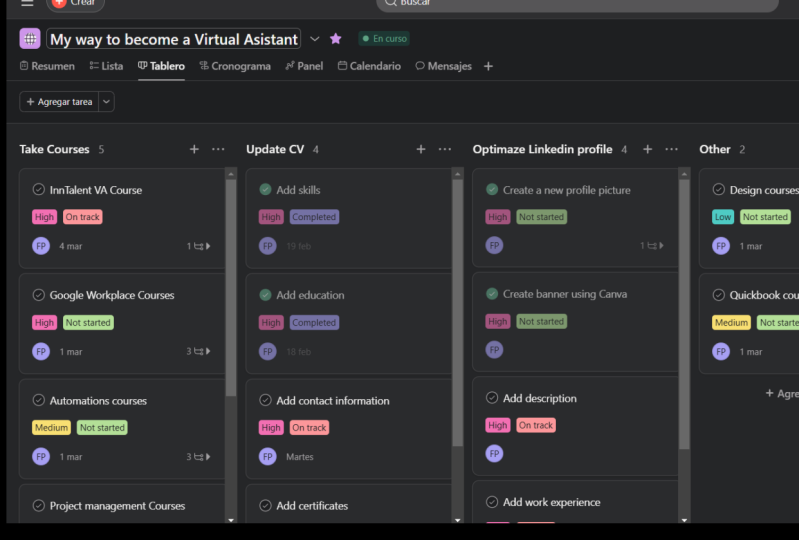799x540 pixels.
Task: Edit project title My way to become a Virtual Asistant
Action: 173,39
